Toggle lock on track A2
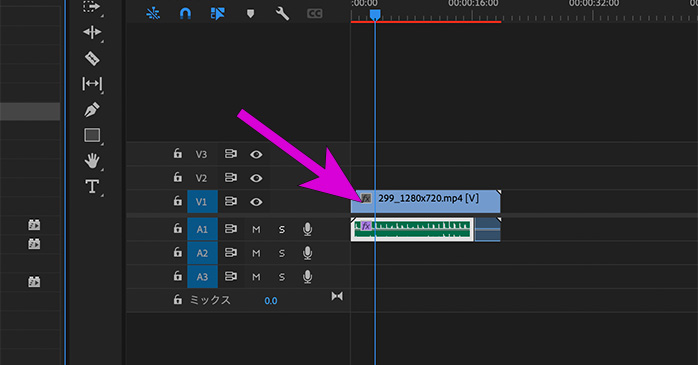 pyautogui.click(x=178, y=252)
